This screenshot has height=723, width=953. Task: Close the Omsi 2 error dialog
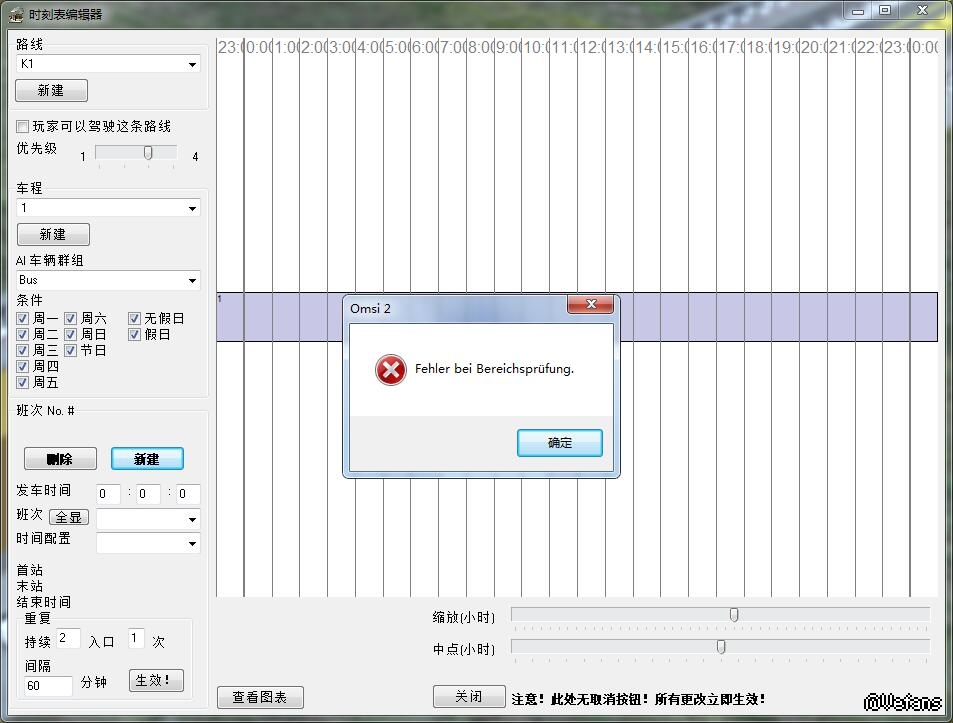pyautogui.click(x=590, y=304)
